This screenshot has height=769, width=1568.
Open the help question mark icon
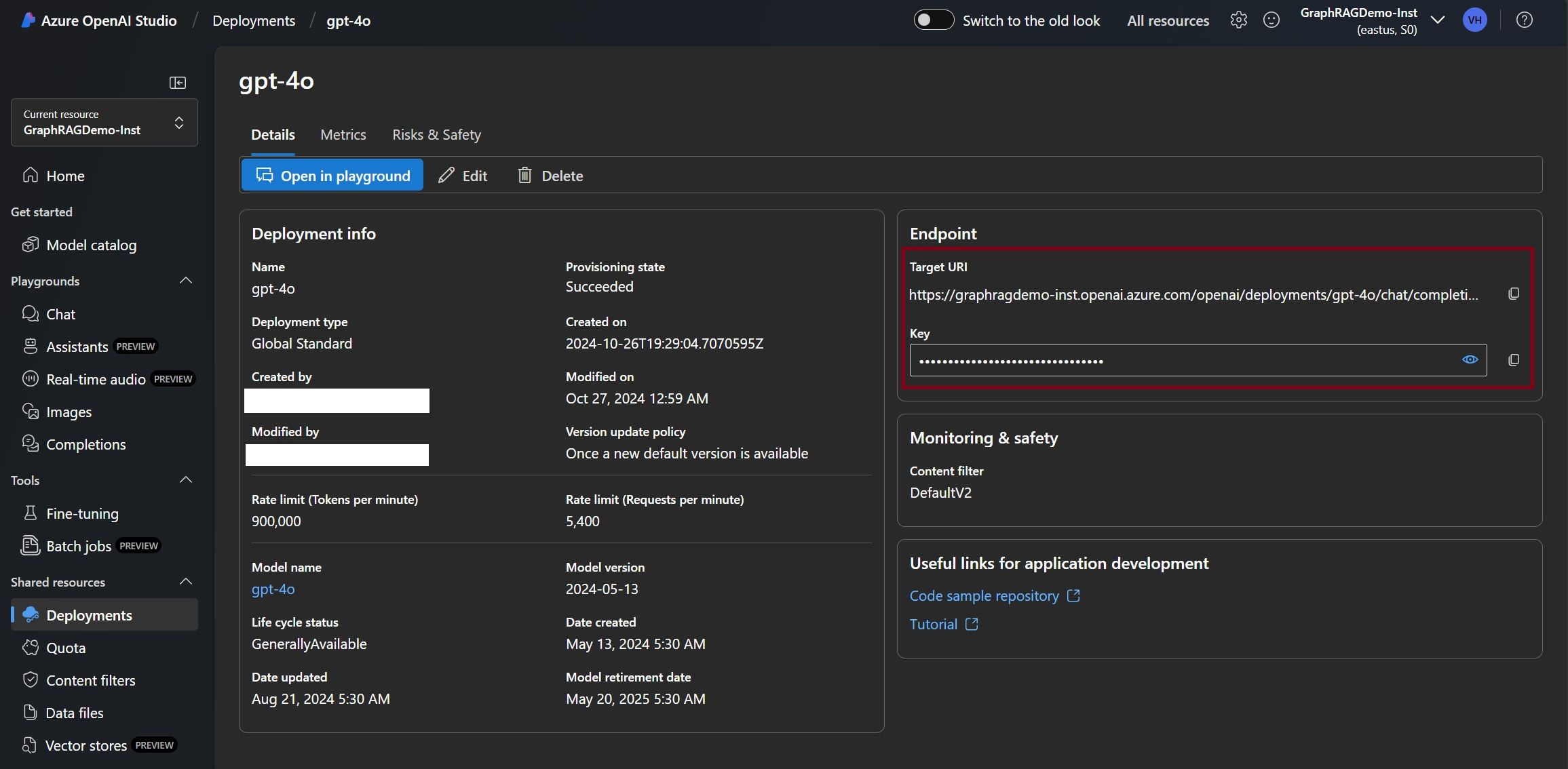(1524, 20)
